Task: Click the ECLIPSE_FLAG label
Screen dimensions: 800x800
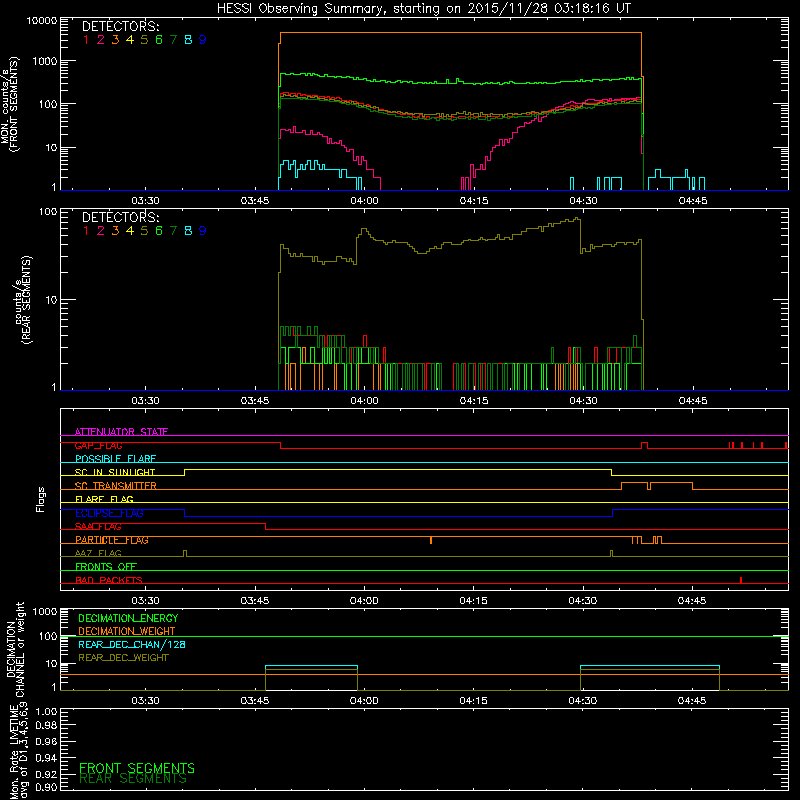Action: coord(109,513)
